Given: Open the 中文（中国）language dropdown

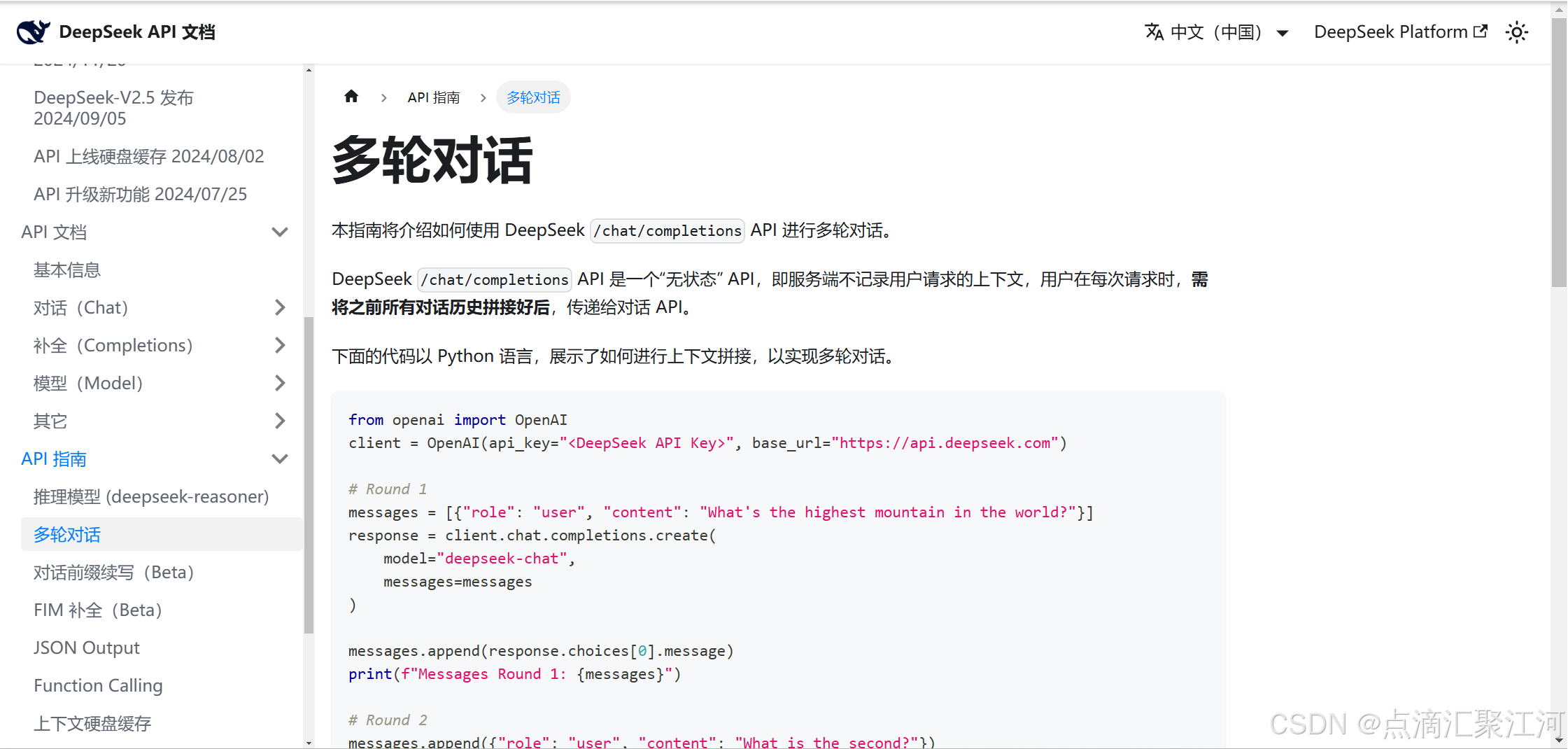Looking at the screenshot, I should point(1217,32).
